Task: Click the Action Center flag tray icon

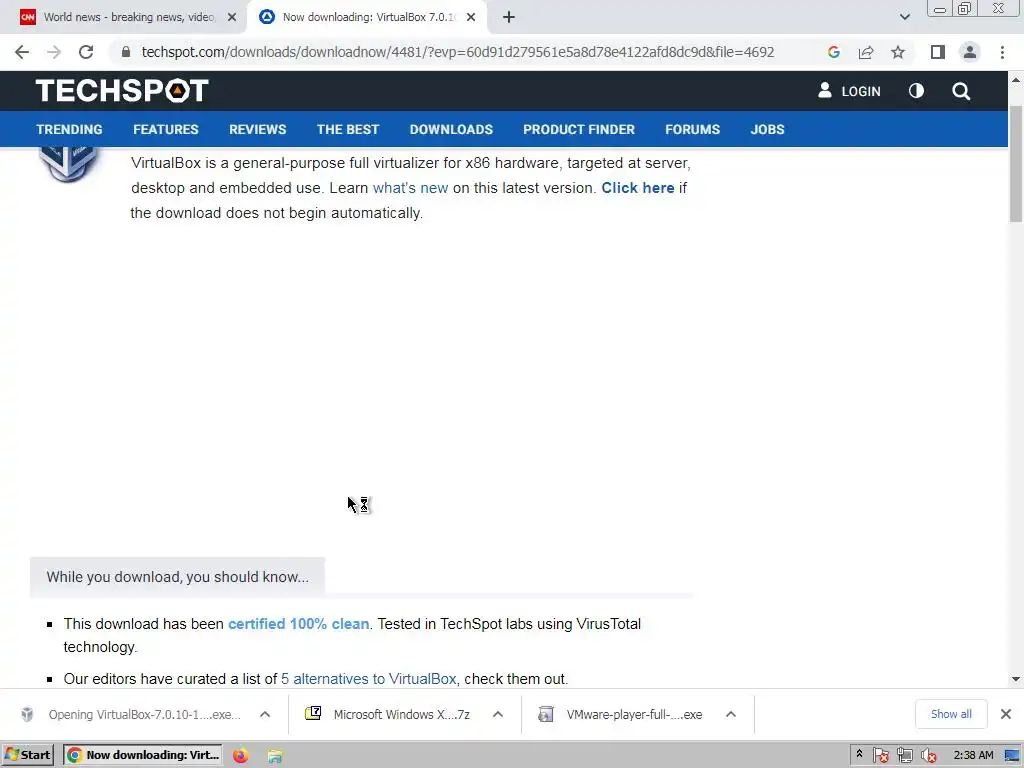Action: pyautogui.click(x=880, y=756)
